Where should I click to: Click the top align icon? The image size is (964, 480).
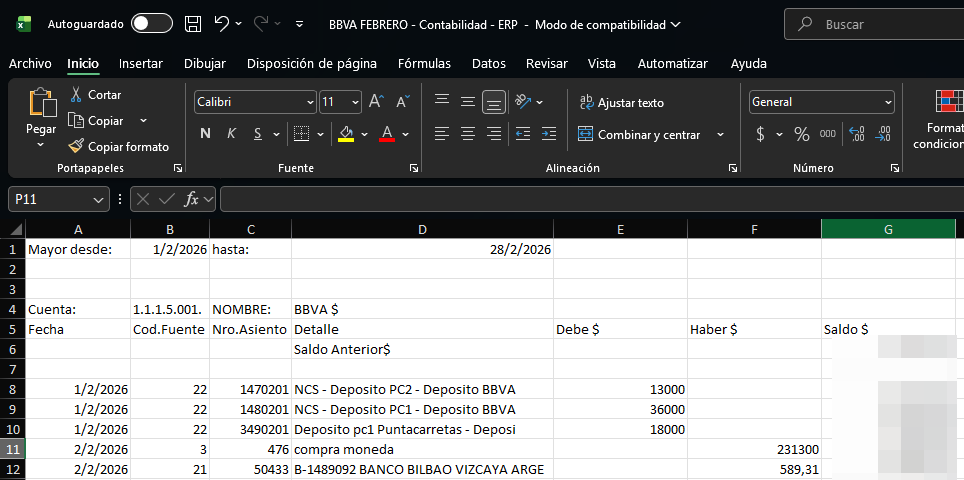(441, 101)
